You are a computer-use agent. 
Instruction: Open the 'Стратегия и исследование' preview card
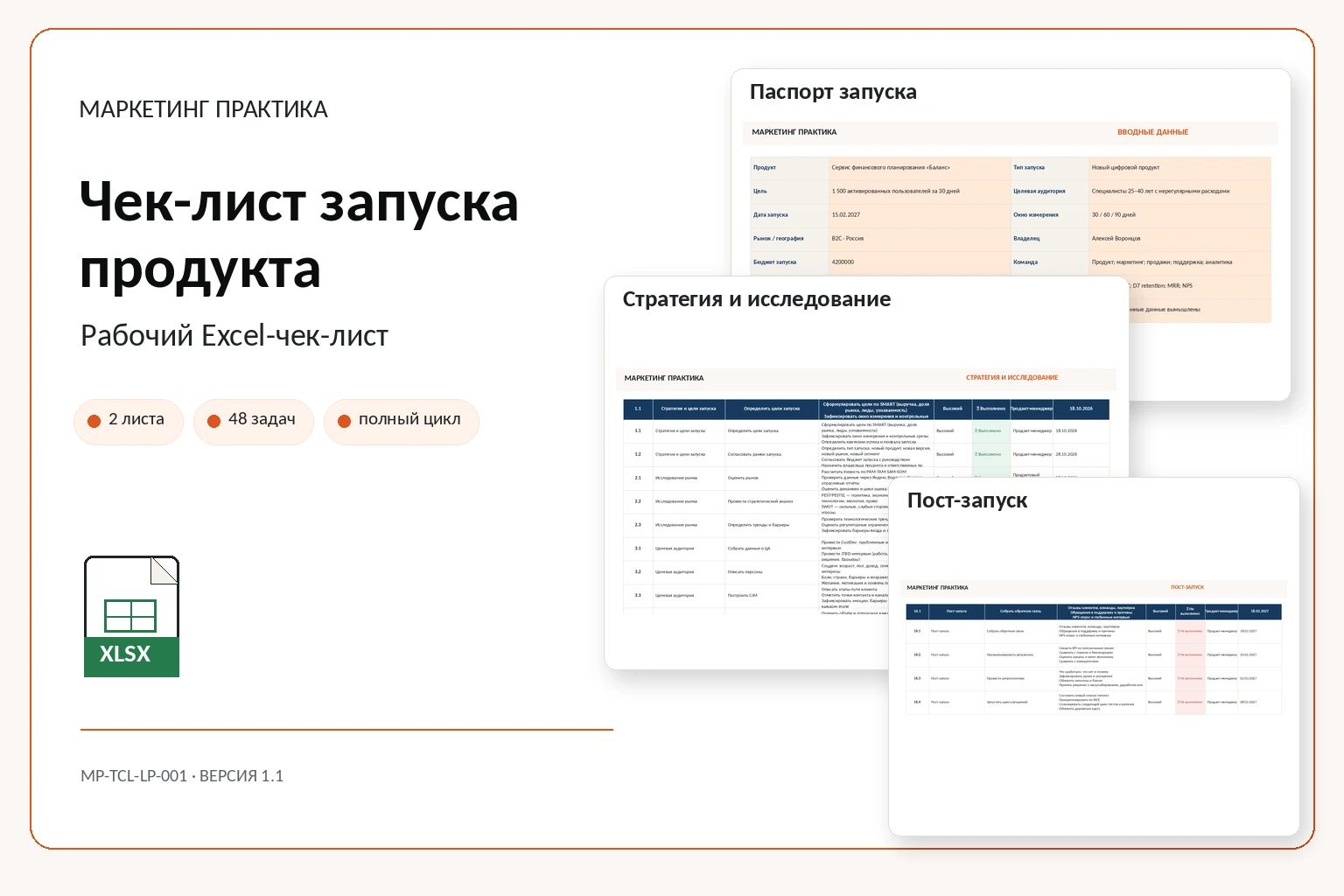click(x=866, y=472)
